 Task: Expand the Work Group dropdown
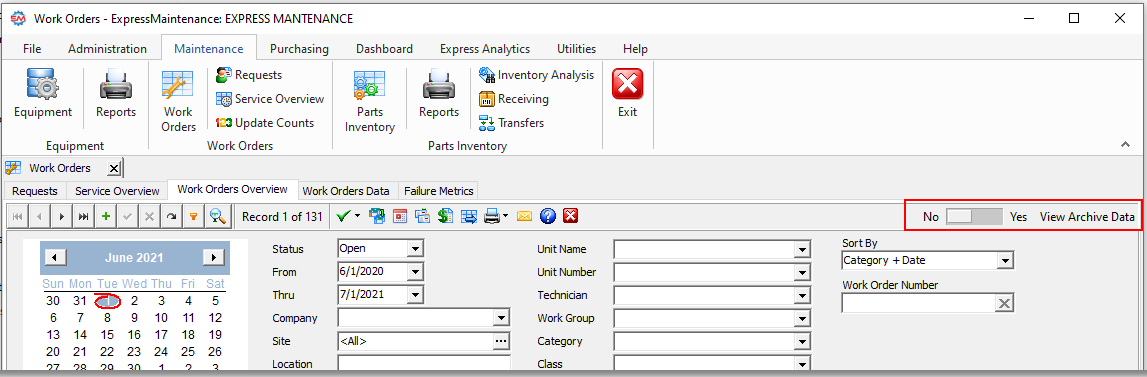(802, 319)
